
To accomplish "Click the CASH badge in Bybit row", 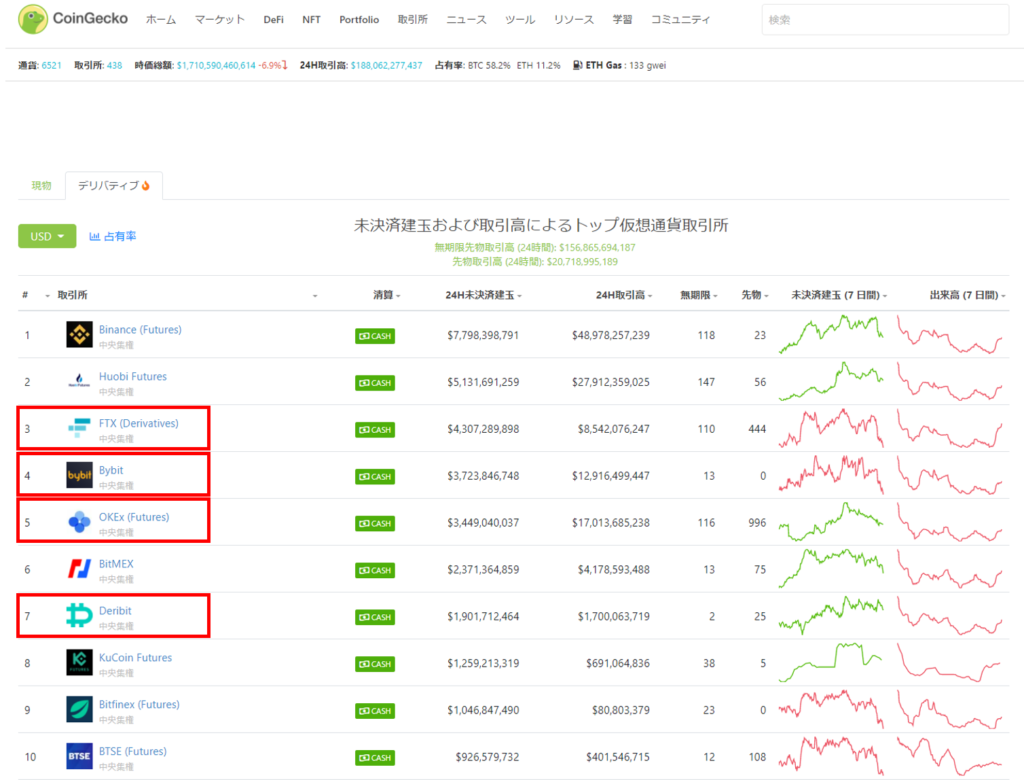I will [x=375, y=477].
